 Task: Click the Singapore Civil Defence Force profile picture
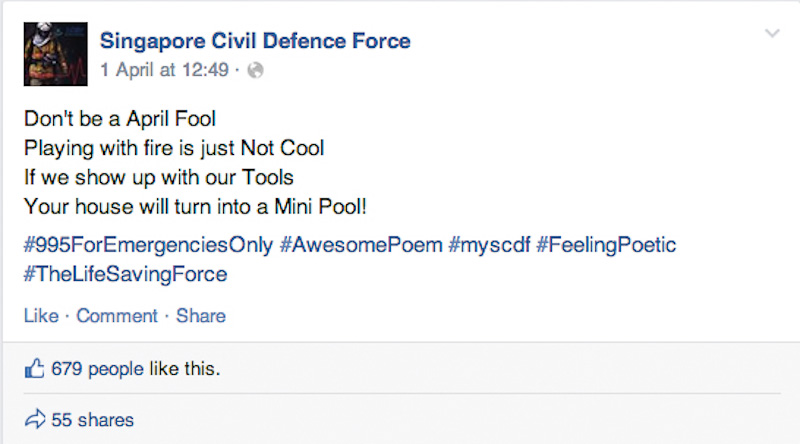[56, 54]
